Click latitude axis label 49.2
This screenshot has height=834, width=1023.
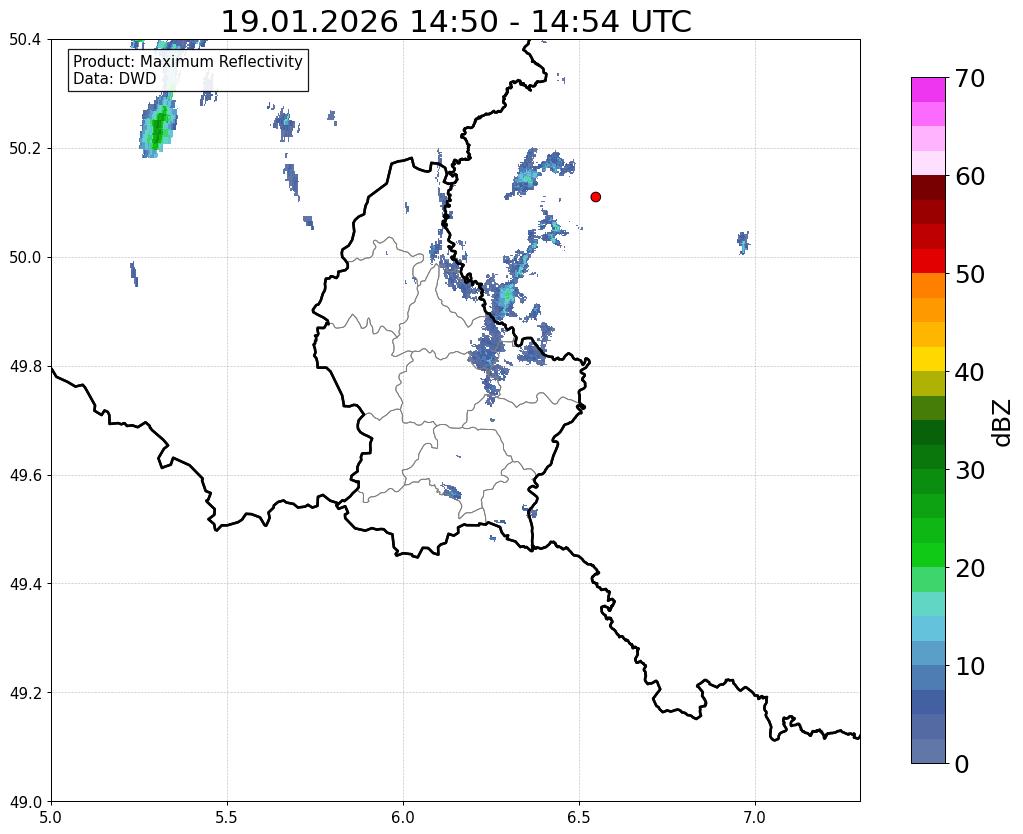(x=25, y=693)
